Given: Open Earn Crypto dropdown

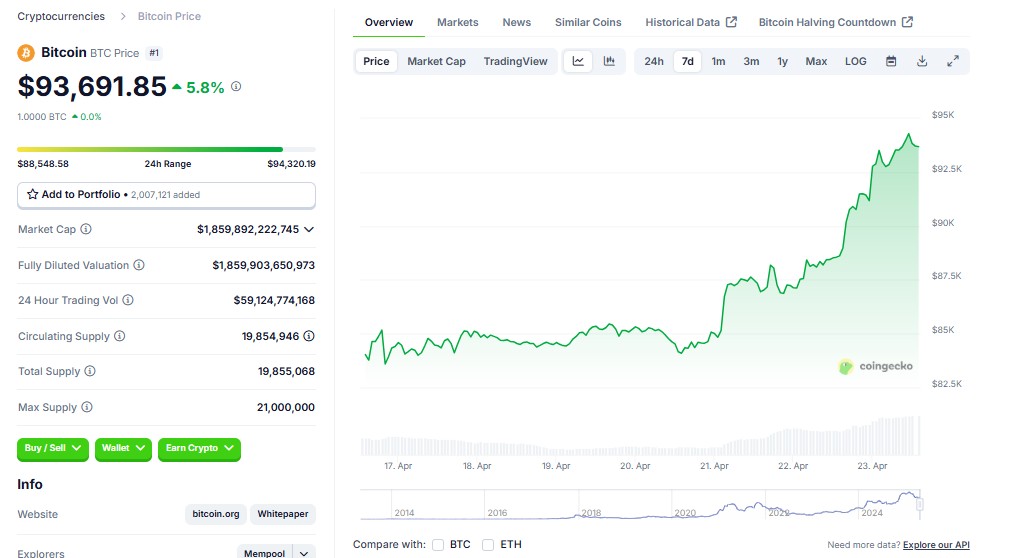Looking at the screenshot, I should click(x=200, y=449).
